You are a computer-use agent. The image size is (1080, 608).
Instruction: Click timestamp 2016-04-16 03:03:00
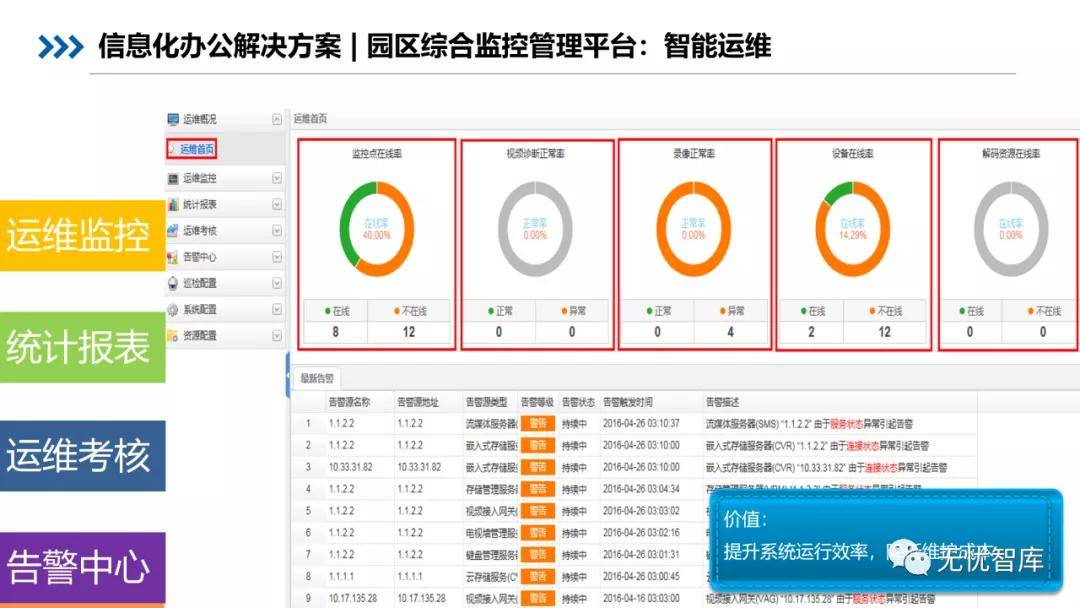point(641,599)
